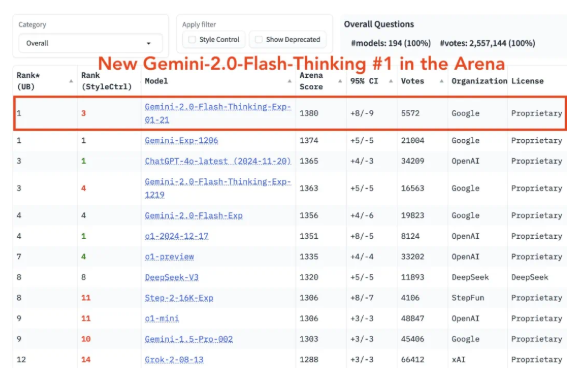The image size is (580, 386).
Task: Enable the Style Control checkbox
Action: point(192,40)
